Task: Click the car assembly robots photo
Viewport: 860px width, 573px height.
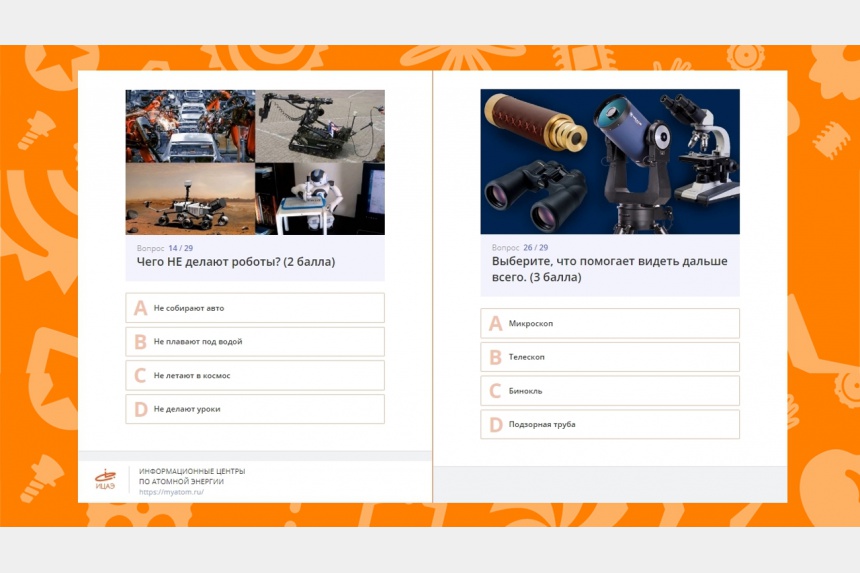Action: 190,126
